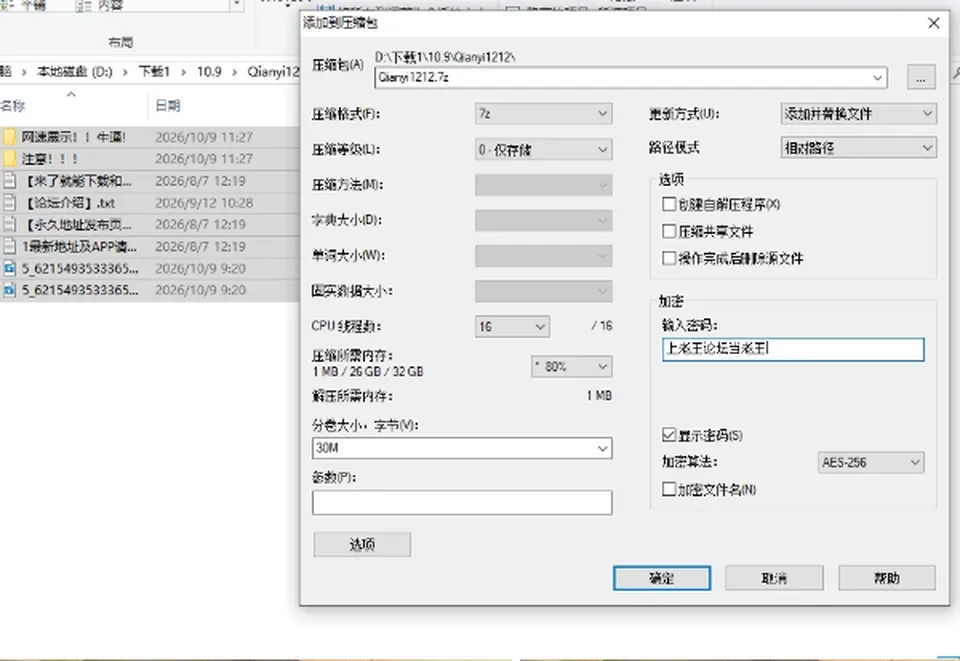
Task: Click the file icon of 【来了就能下载和...
Action: [x=9, y=181]
